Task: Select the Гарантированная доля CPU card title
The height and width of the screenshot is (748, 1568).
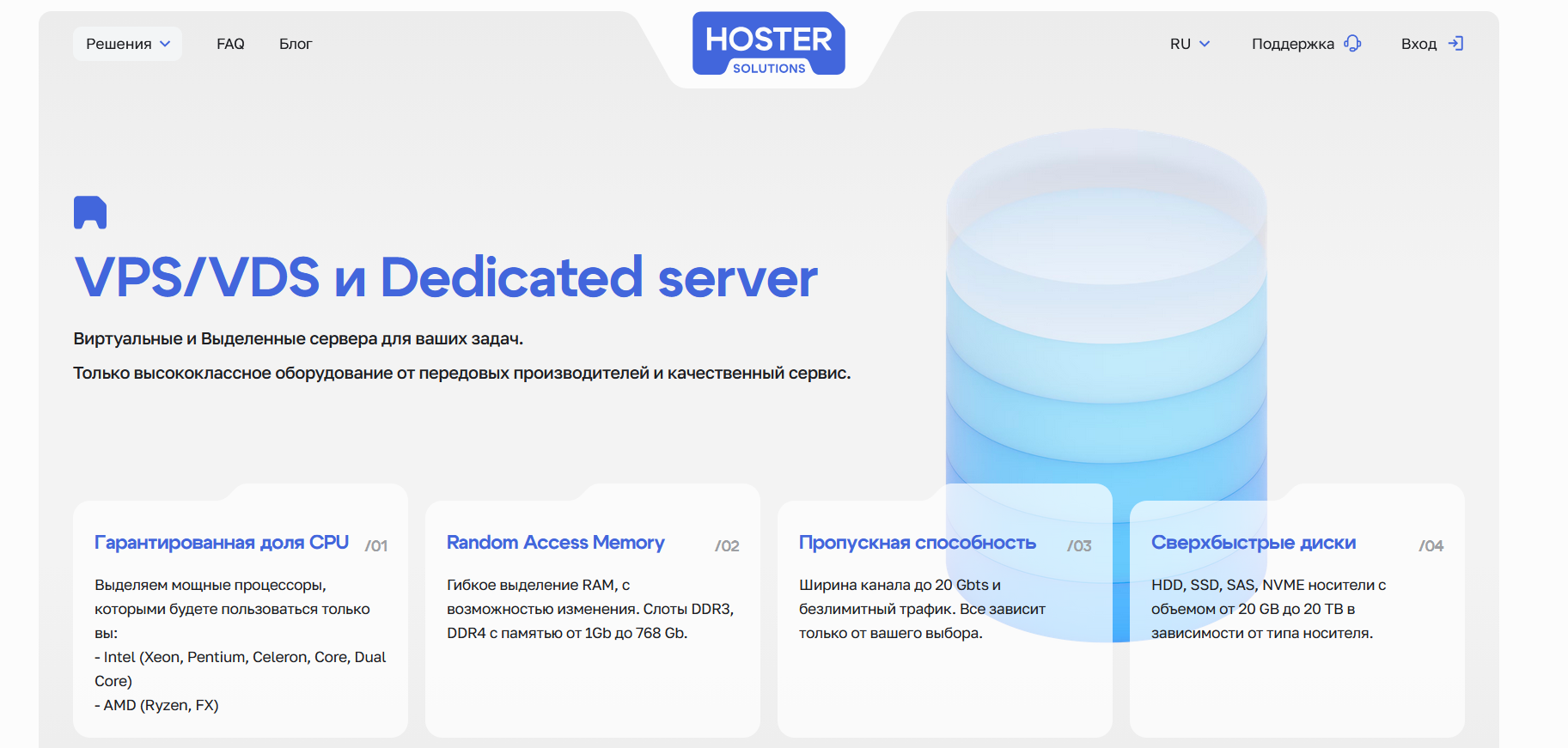Action: coord(222,543)
